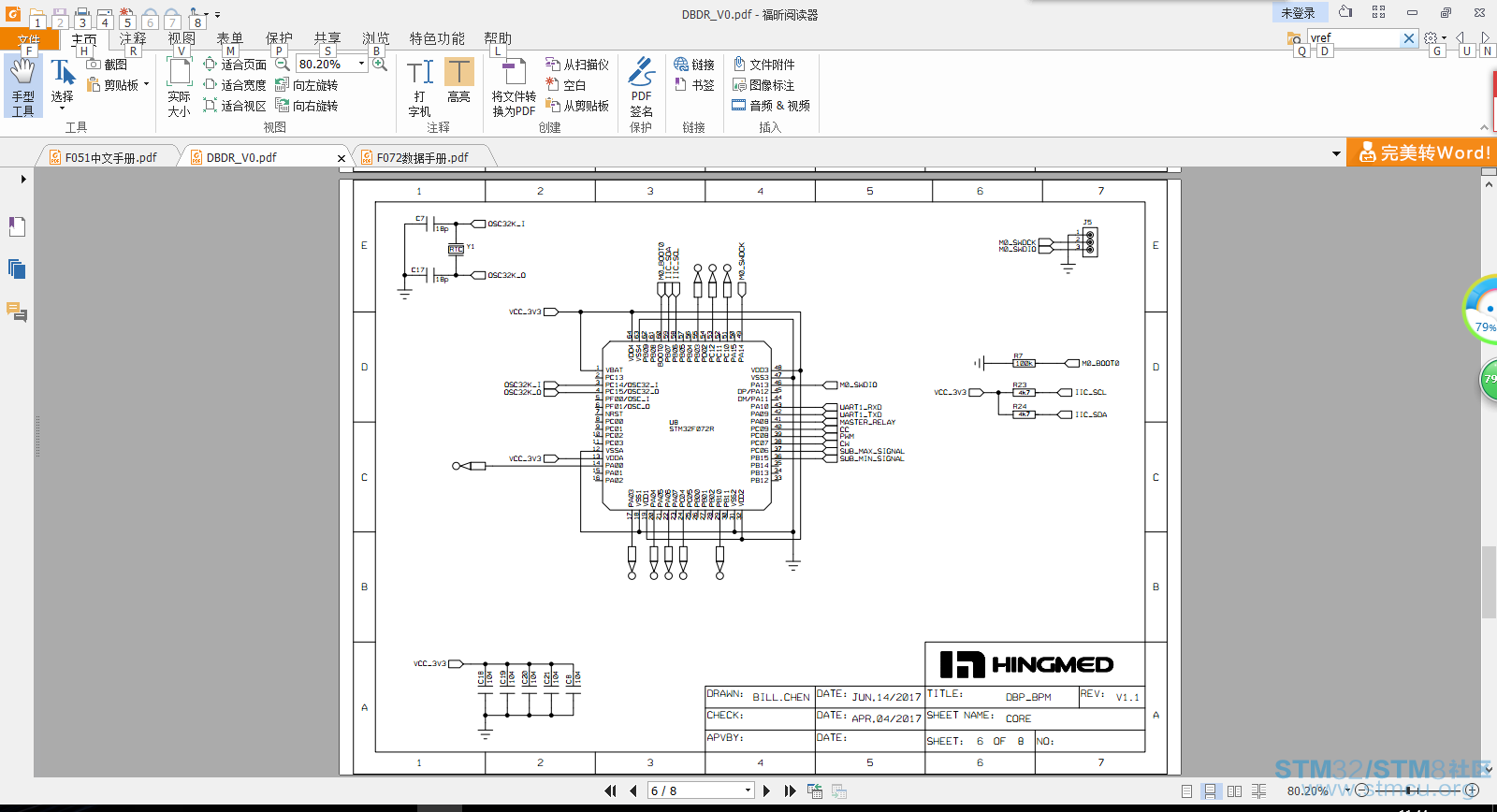Click status bar zoom out minus button
The width and height of the screenshot is (1497, 812).
click(x=1362, y=790)
